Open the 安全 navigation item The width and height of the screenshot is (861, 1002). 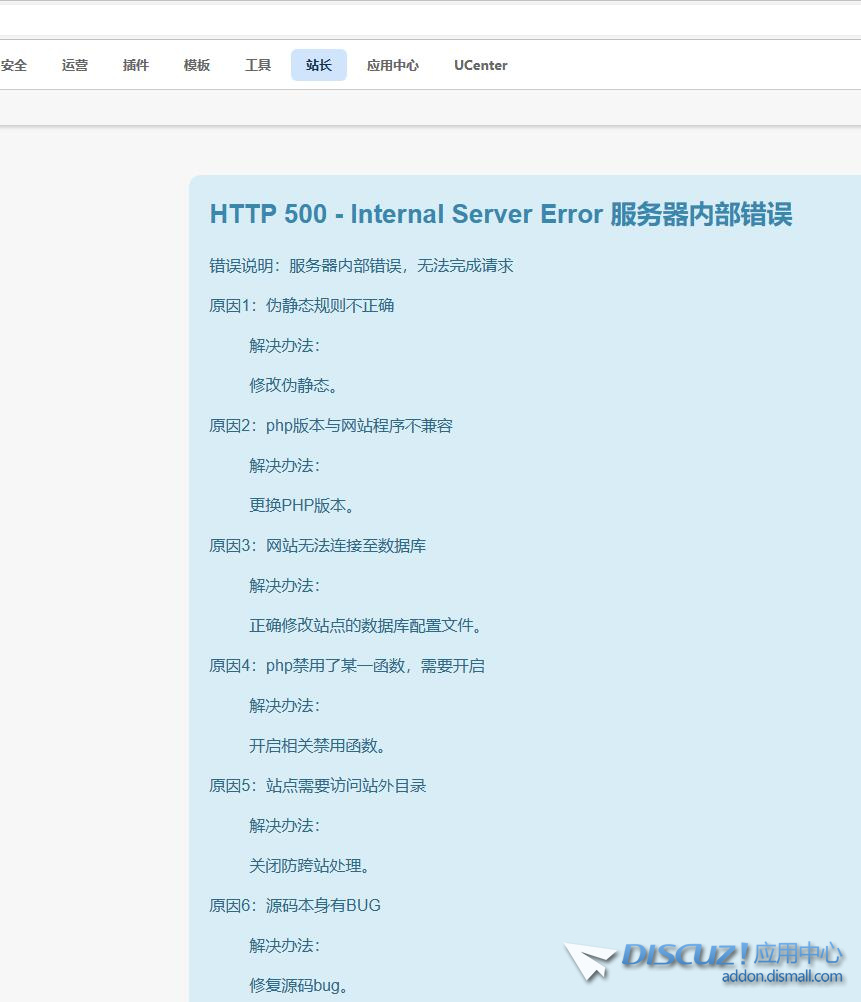pyautogui.click(x=13, y=65)
